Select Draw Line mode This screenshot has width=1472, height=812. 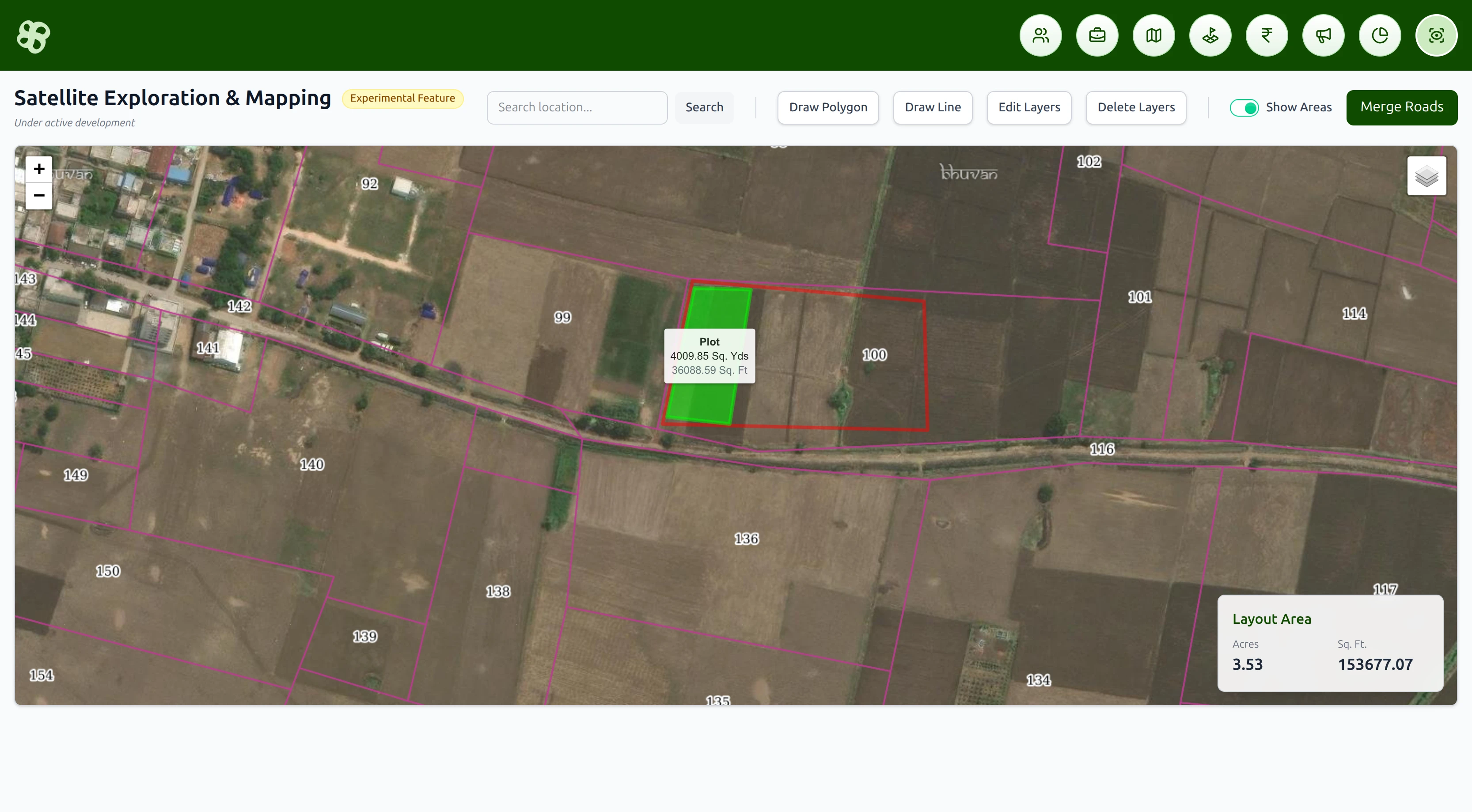click(x=933, y=107)
